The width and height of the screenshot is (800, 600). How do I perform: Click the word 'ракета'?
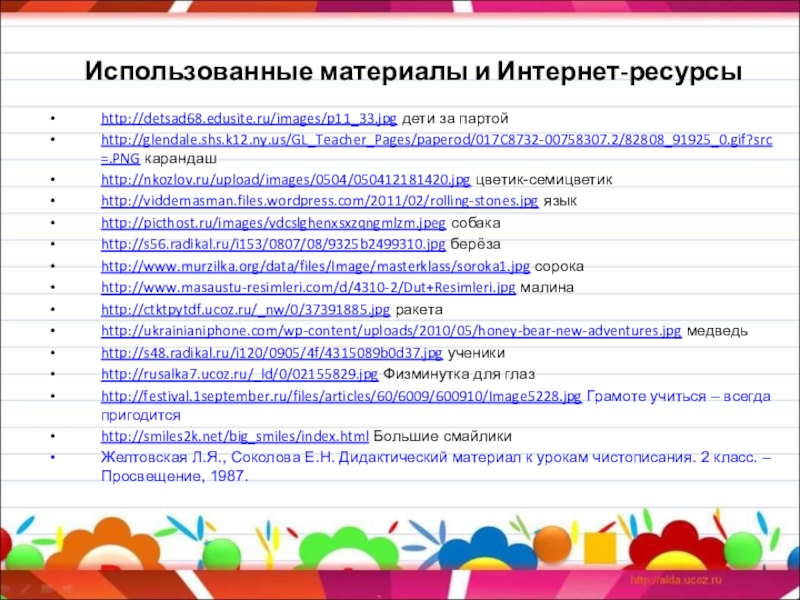[x=419, y=310]
